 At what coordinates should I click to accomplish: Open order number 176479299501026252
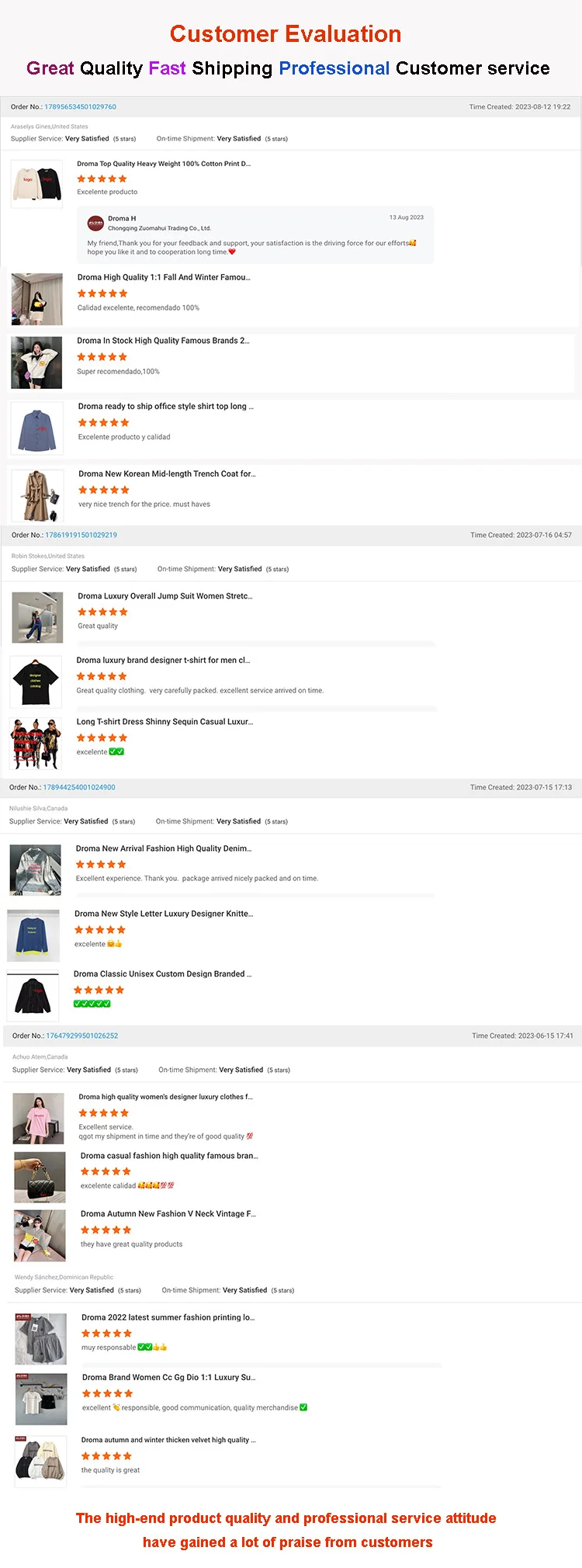[82, 1036]
